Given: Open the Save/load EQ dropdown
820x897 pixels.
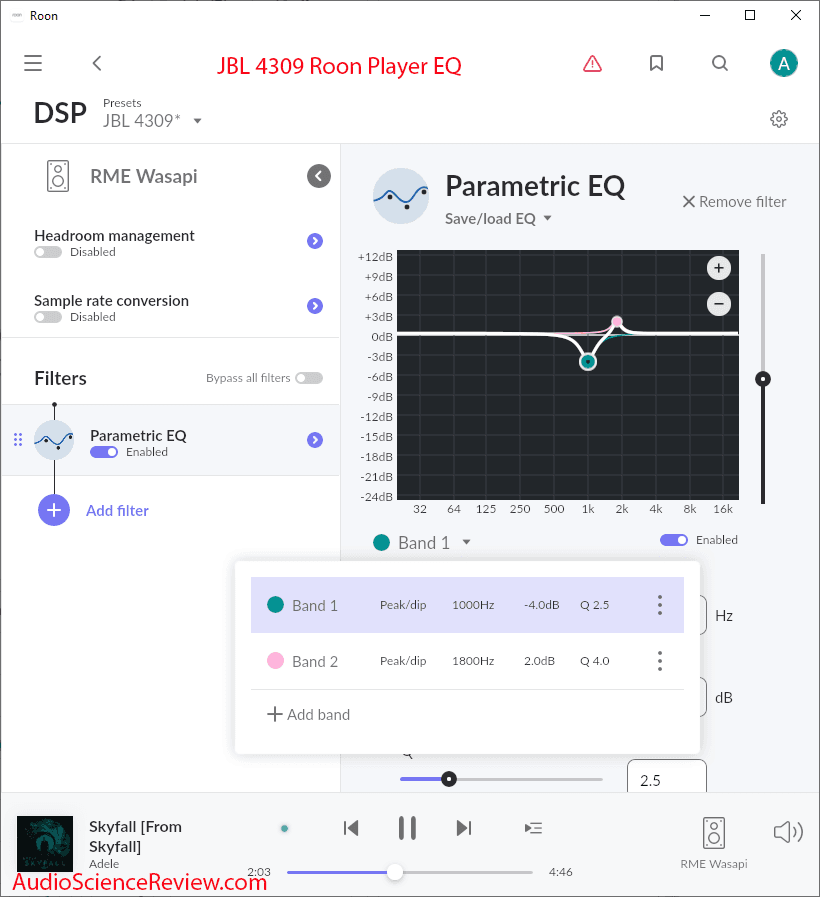Looking at the screenshot, I should 498,219.
